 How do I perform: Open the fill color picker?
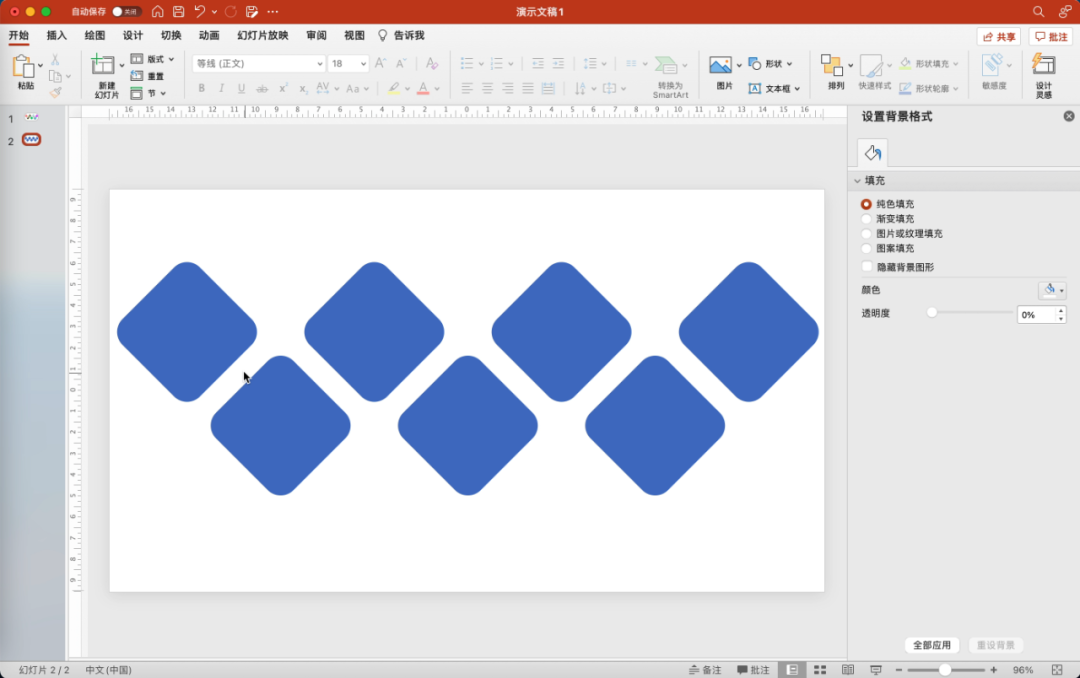click(x=1052, y=290)
